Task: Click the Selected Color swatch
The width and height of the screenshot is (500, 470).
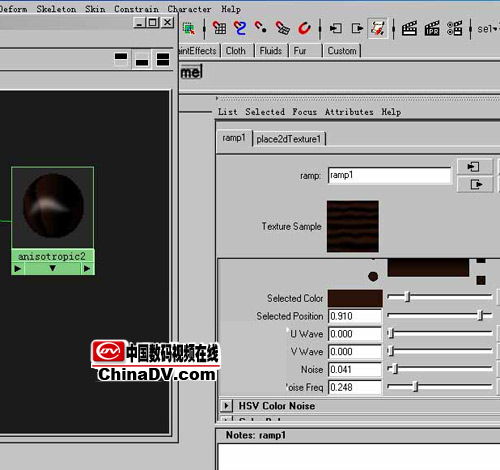Action: click(355, 298)
